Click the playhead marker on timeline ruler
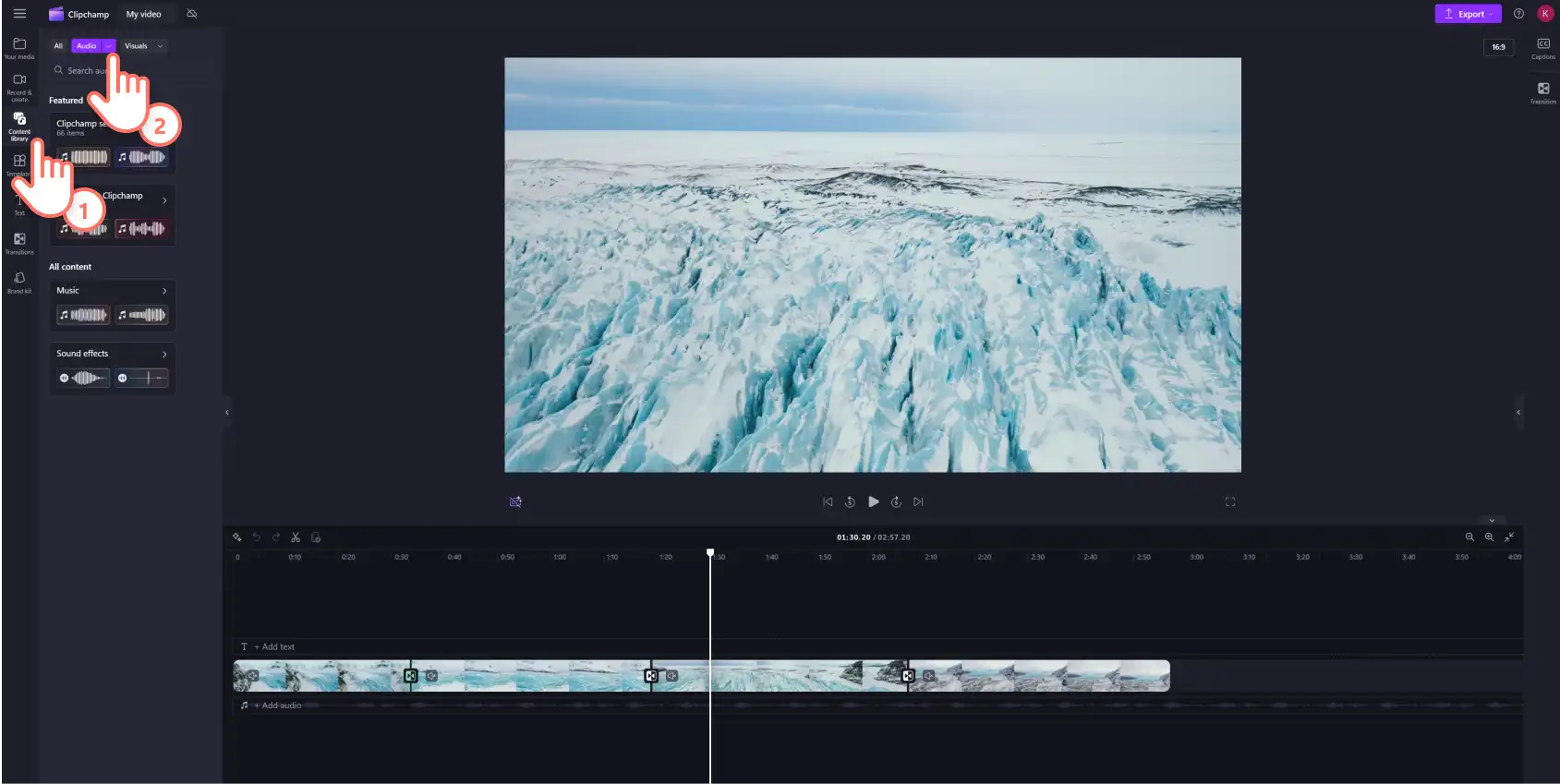The image size is (1560, 784). click(x=710, y=552)
